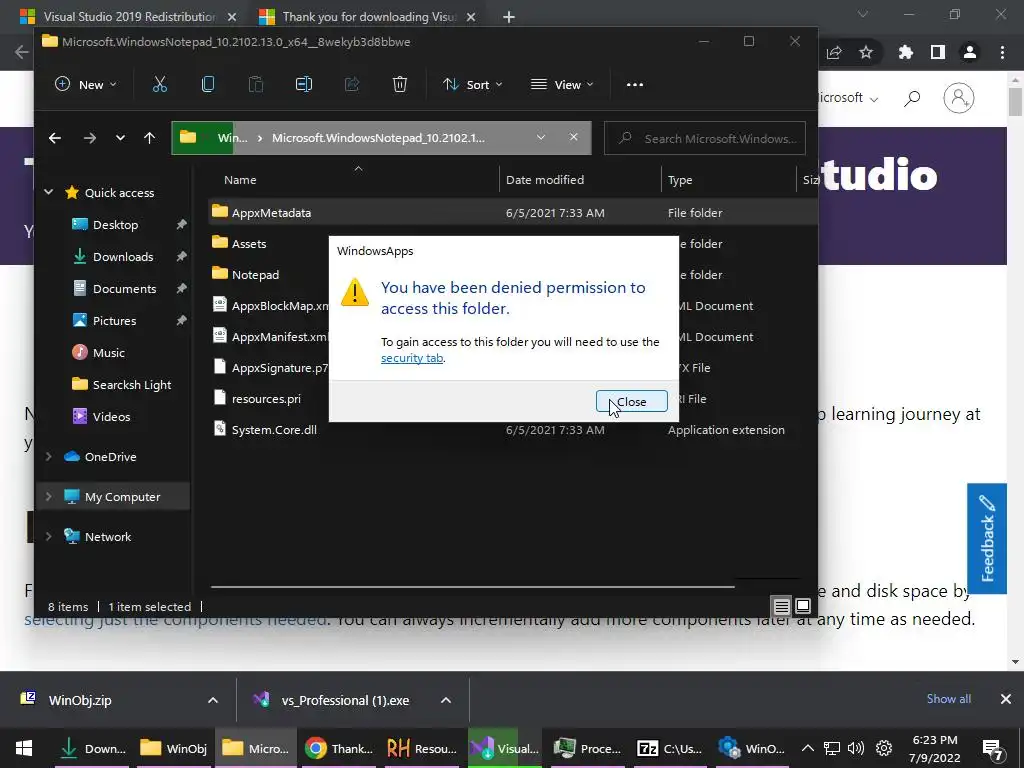This screenshot has height=768, width=1024.
Task: Switch to details view layout icon
Action: 782,607
